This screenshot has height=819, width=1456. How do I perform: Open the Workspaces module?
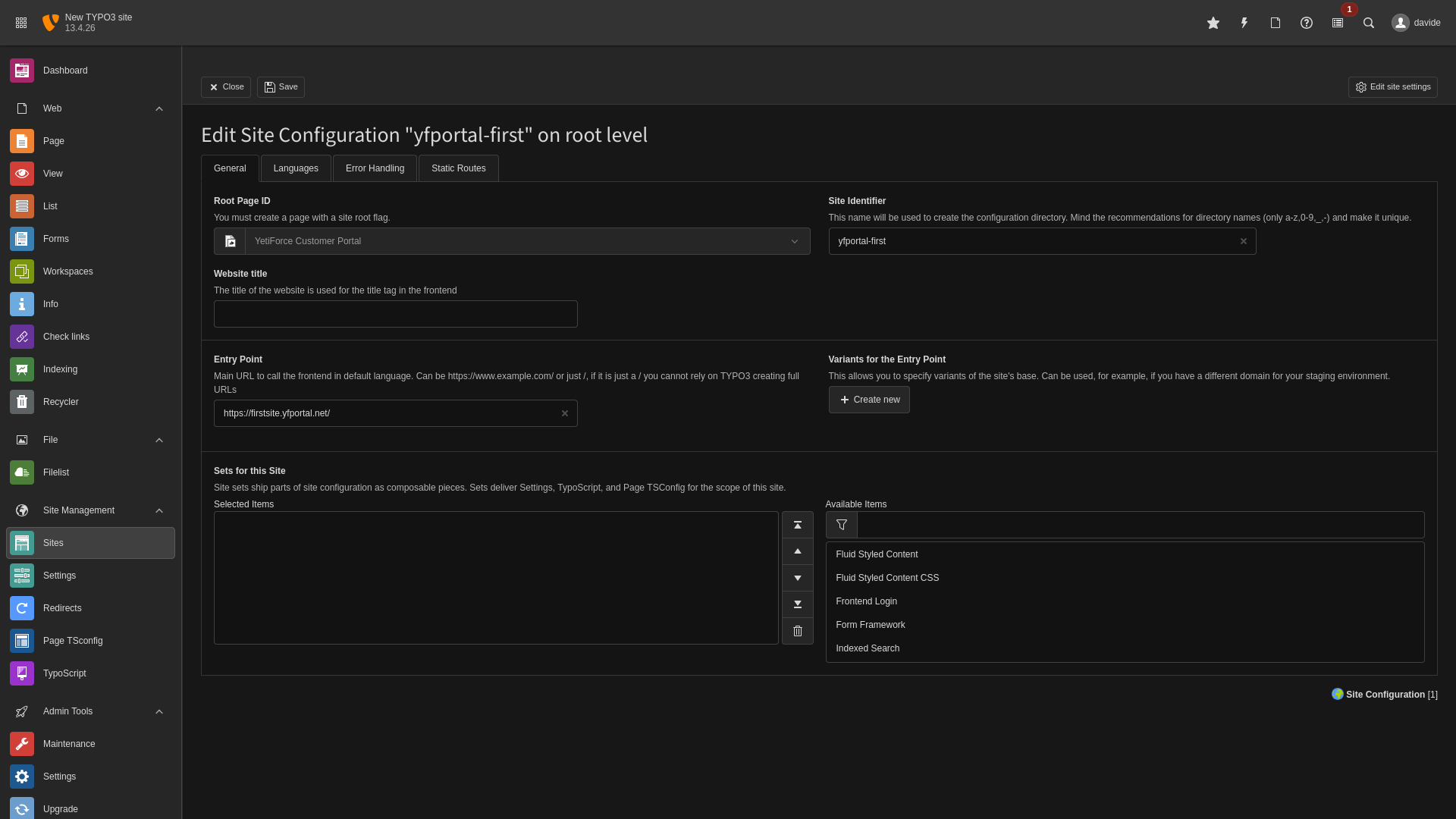[x=67, y=271]
